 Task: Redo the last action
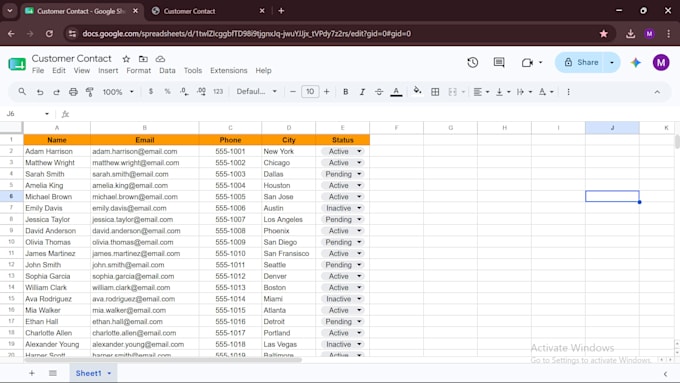click(x=56, y=92)
